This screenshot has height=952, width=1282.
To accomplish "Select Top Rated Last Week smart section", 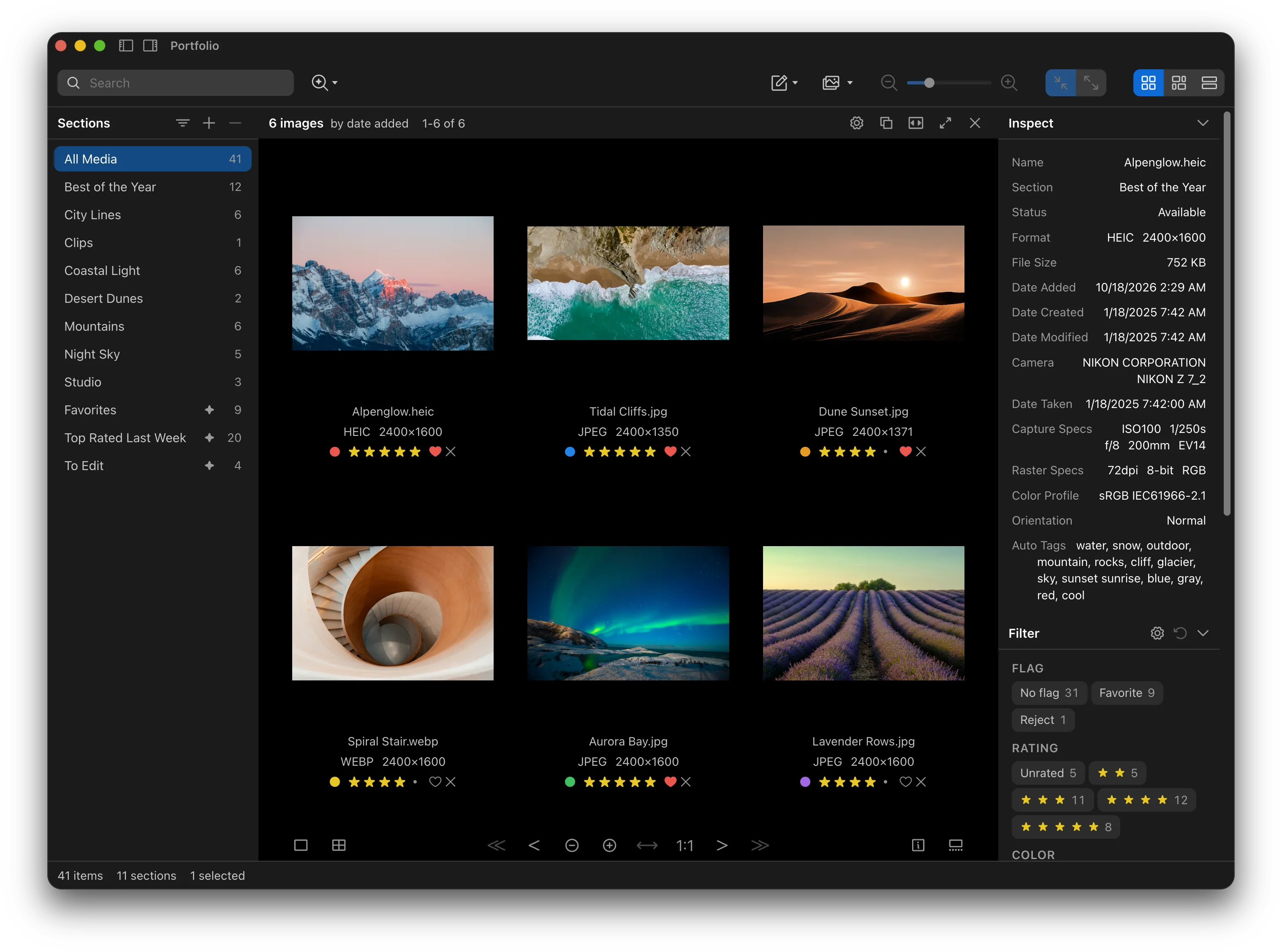I will click(153, 438).
